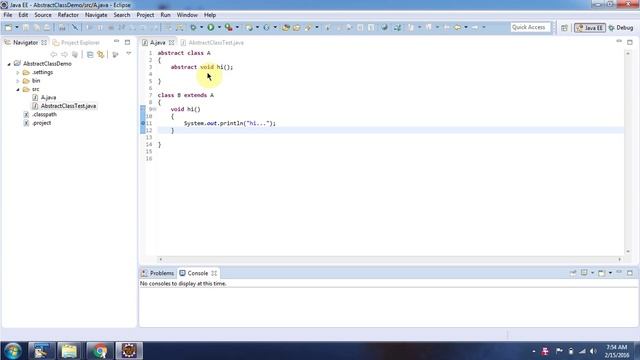Click line number 14 in the editor gutter
Screen dimensions: 640x360
point(149,144)
